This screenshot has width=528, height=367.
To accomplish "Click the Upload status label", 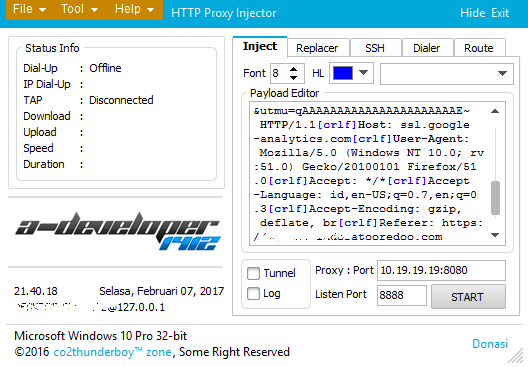I will [x=40, y=132].
